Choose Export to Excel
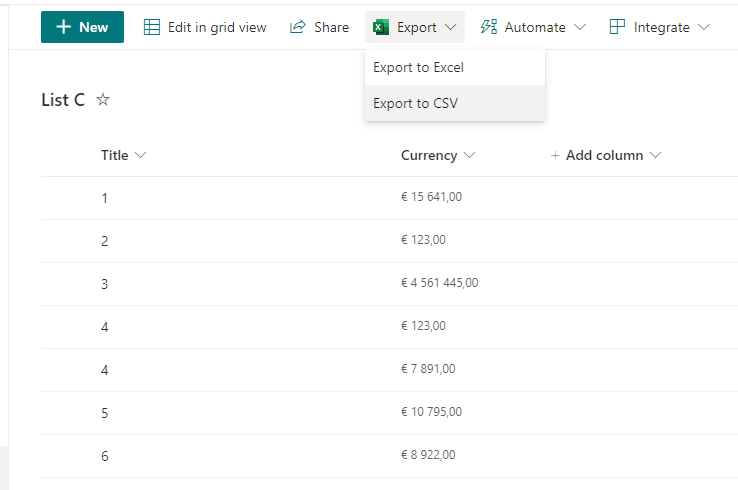Image resolution: width=738 pixels, height=490 pixels. [418, 67]
